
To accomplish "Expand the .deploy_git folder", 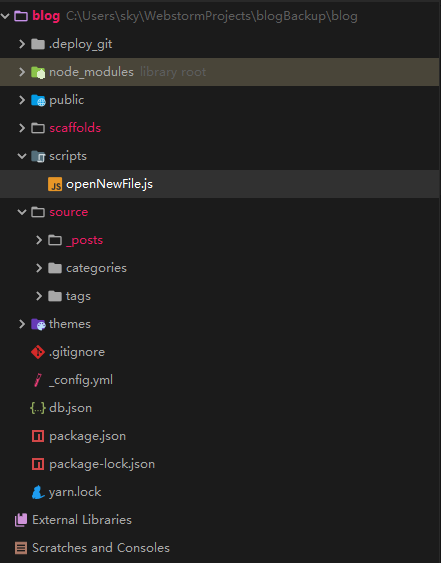I will (x=22, y=44).
